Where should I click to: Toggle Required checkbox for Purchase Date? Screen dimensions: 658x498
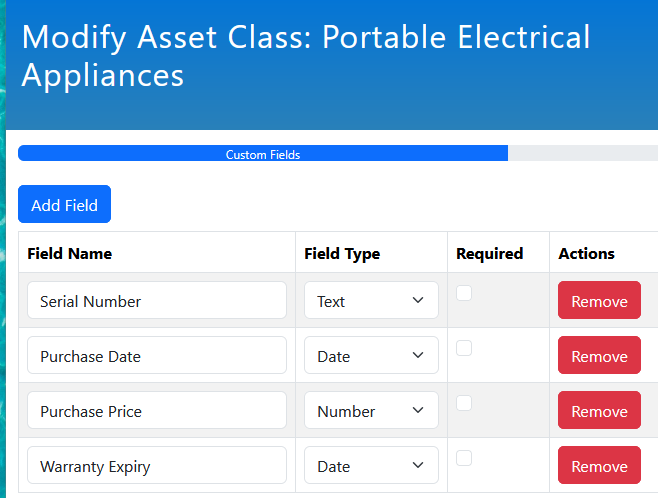pyautogui.click(x=464, y=348)
